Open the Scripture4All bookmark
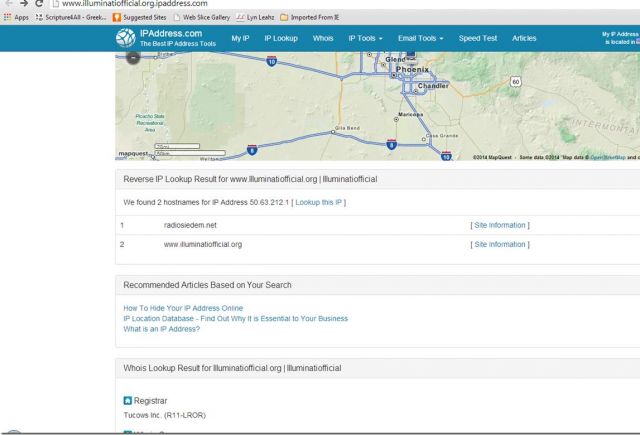 click(x=71, y=17)
